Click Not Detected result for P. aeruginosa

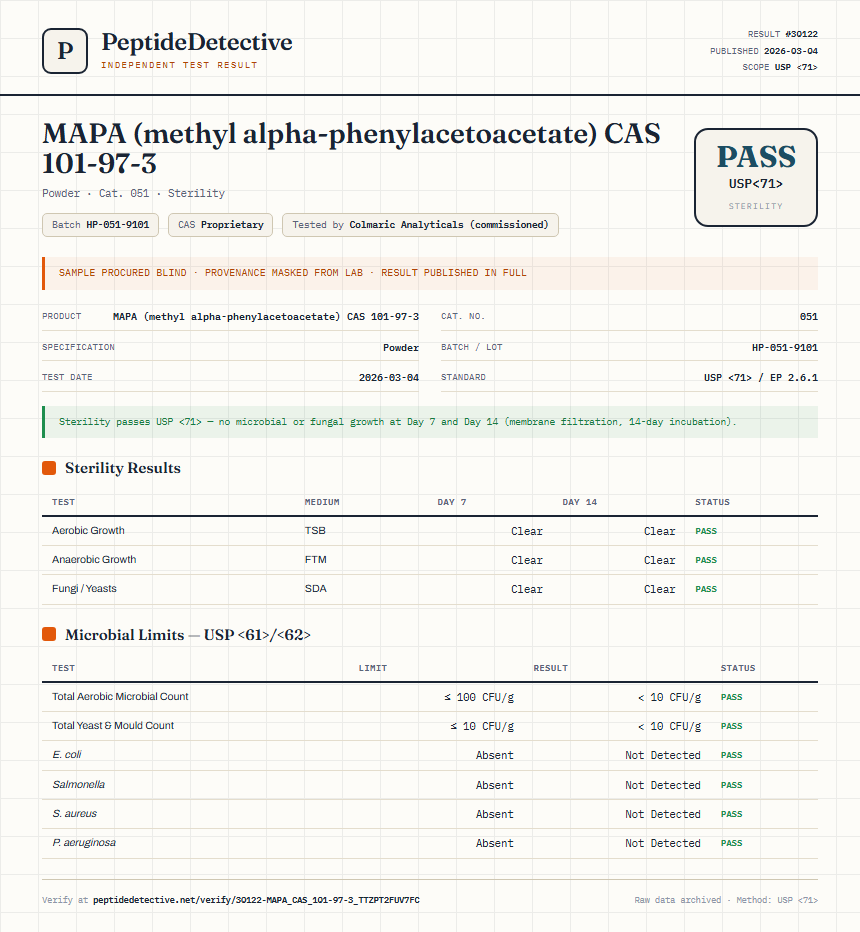(663, 843)
